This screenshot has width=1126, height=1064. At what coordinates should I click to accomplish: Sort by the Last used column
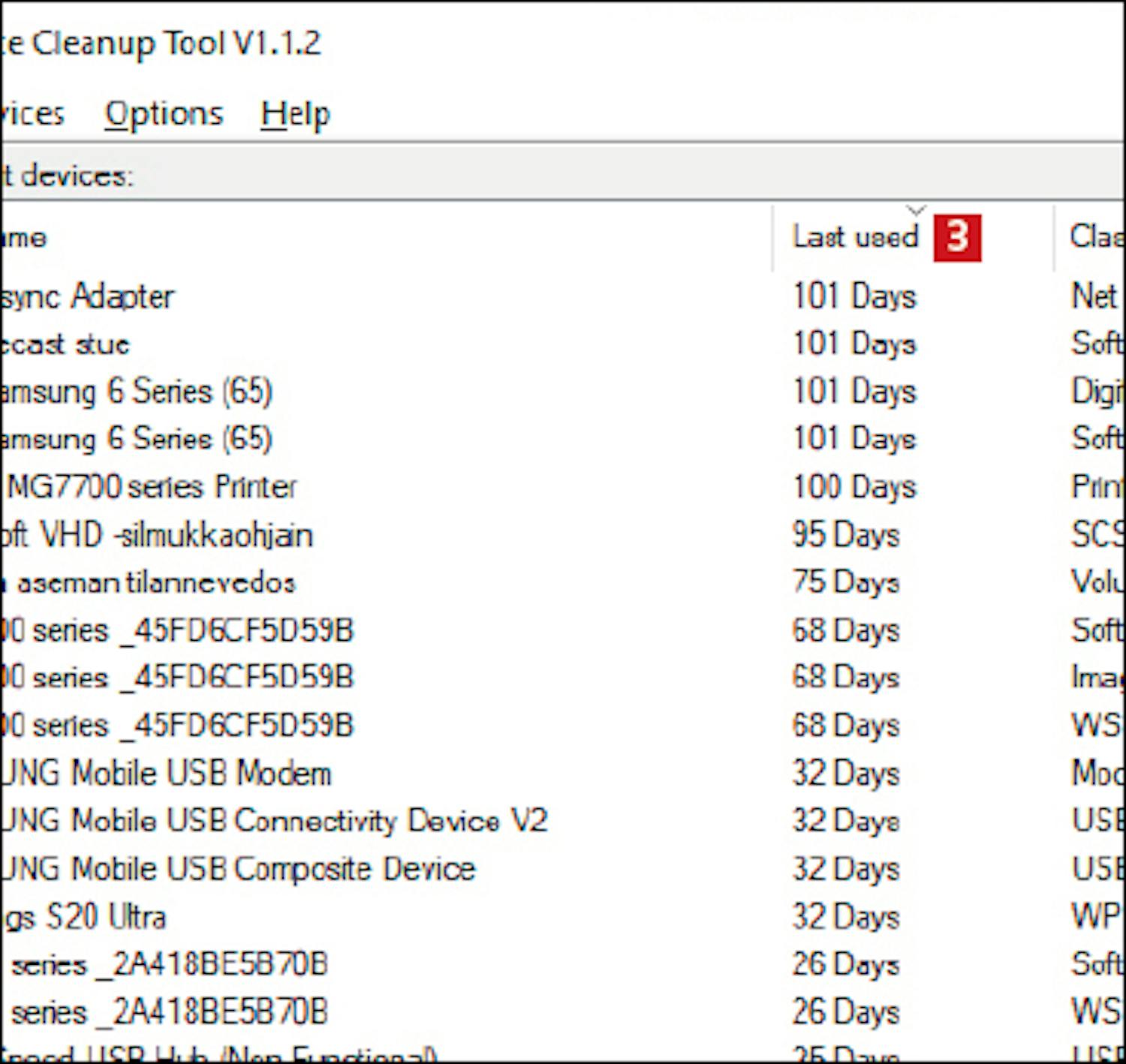click(855, 236)
